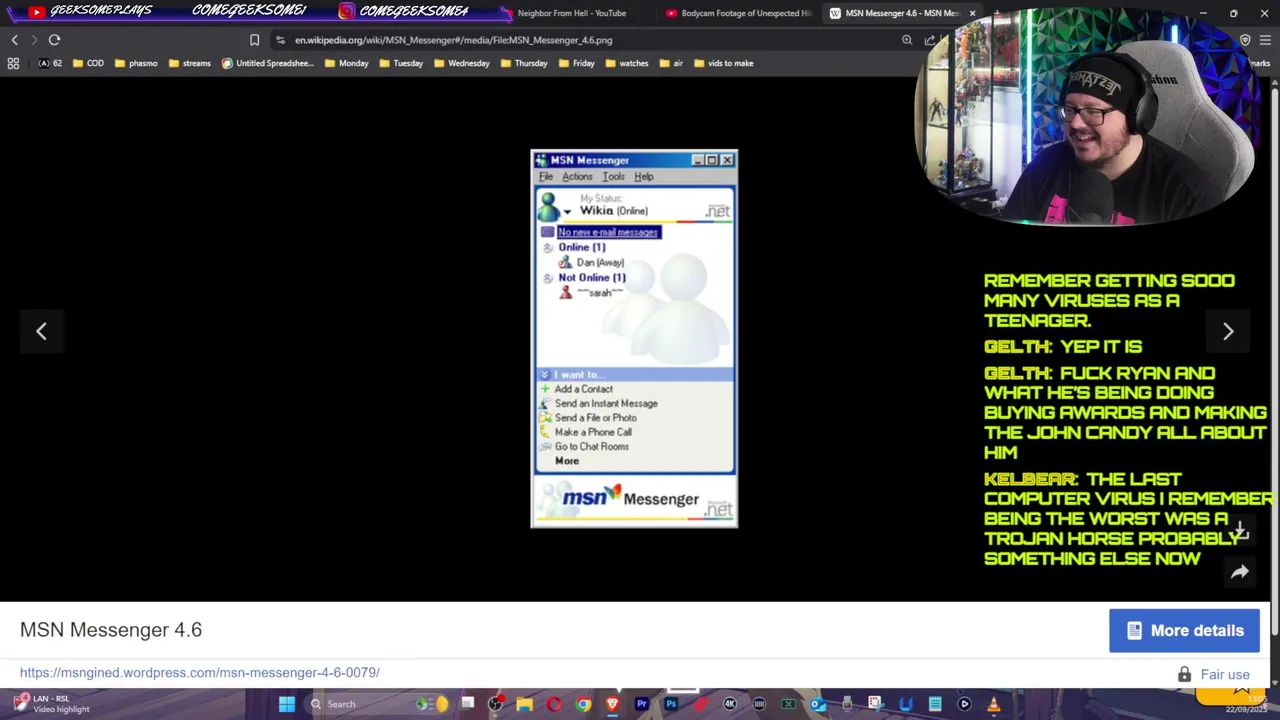Click the More details button
Image resolution: width=1280 pixels, height=720 pixels.
coord(1184,631)
